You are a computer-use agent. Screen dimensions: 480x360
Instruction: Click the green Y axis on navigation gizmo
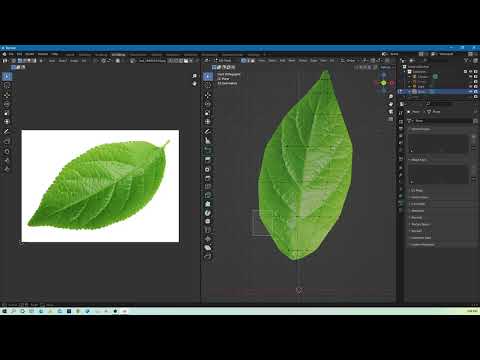click(x=384, y=83)
